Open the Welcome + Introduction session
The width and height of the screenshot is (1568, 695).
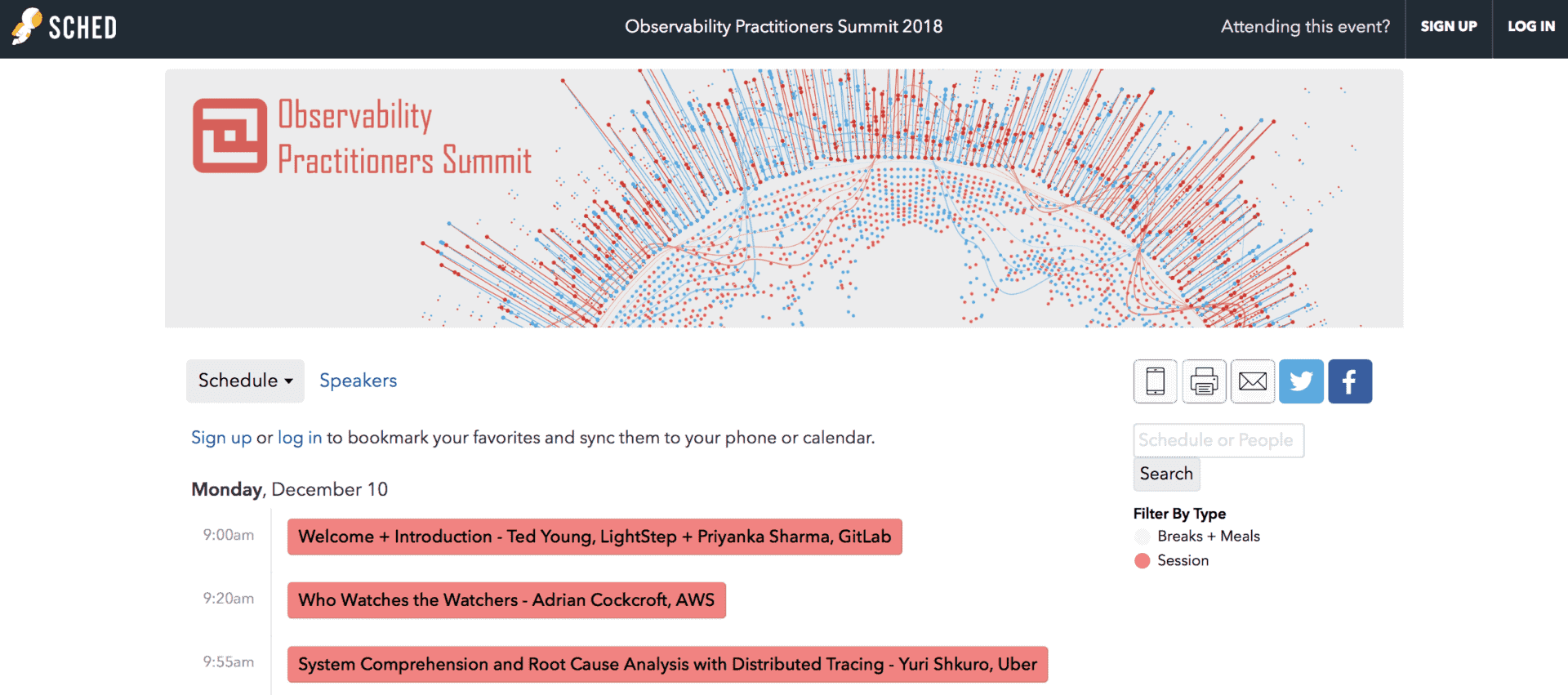(x=595, y=537)
